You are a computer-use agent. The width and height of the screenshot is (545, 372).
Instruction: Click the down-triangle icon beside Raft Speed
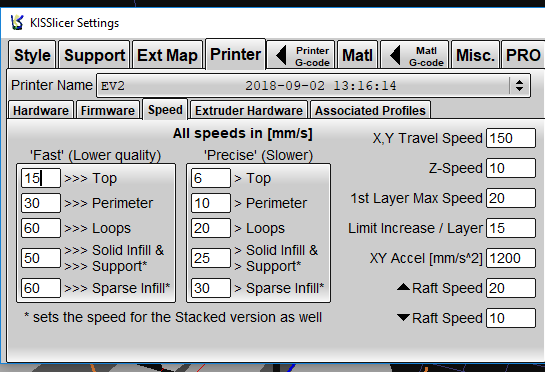(x=403, y=317)
